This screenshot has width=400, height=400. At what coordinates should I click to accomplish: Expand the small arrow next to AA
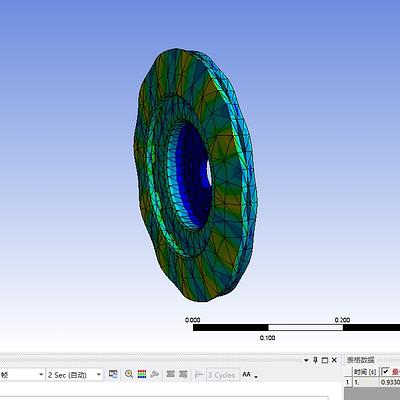point(256,377)
